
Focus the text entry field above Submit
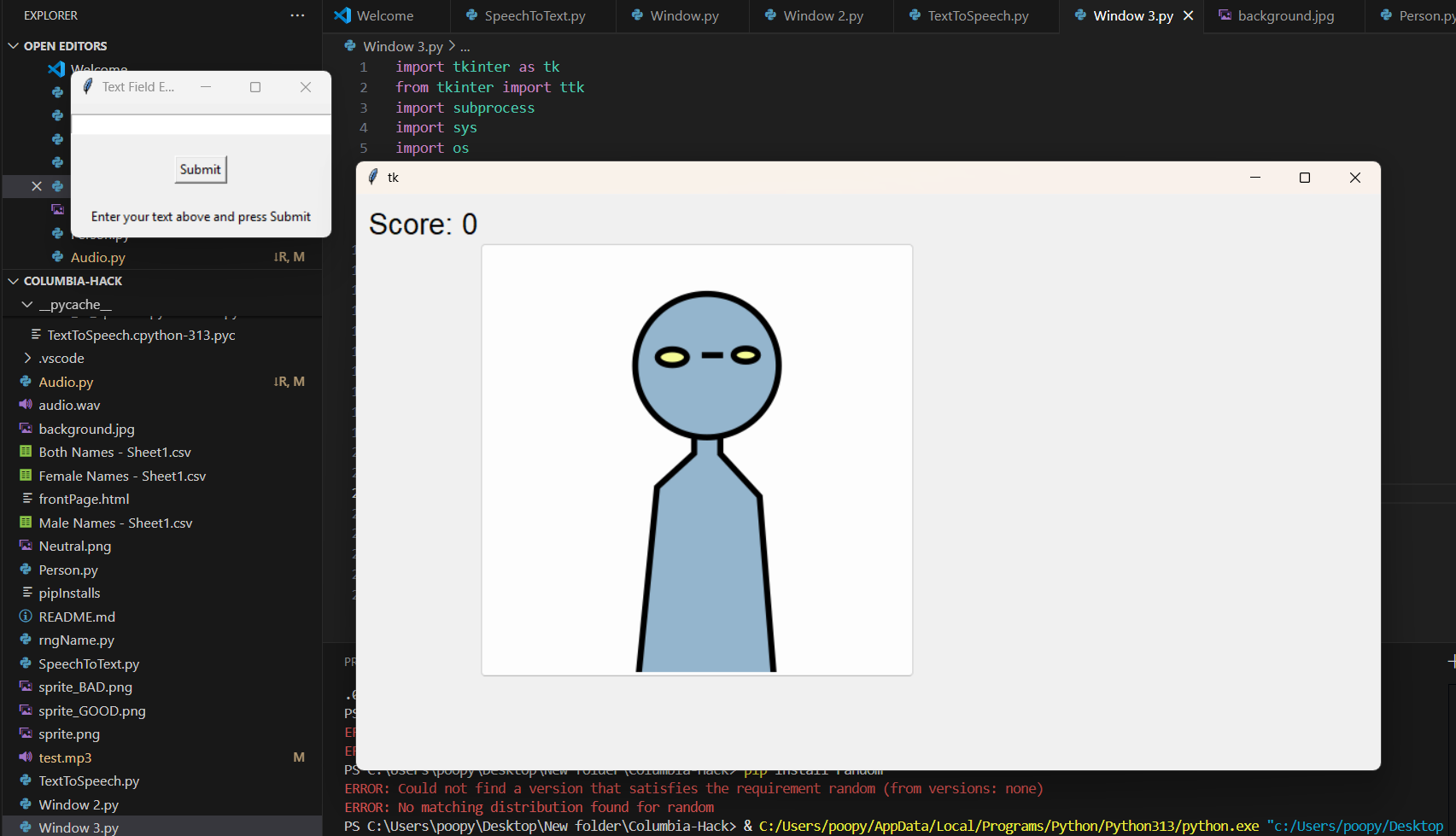coord(202,125)
